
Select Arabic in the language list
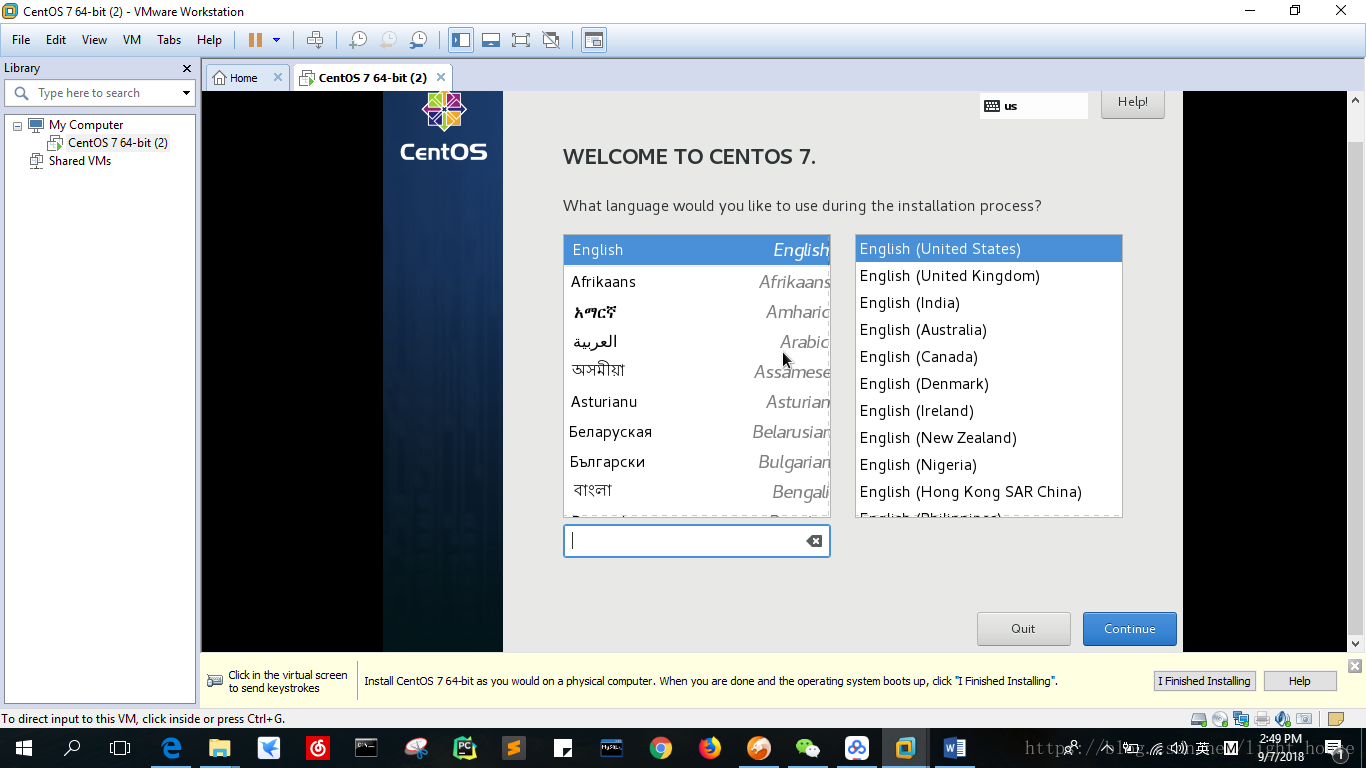coord(697,342)
